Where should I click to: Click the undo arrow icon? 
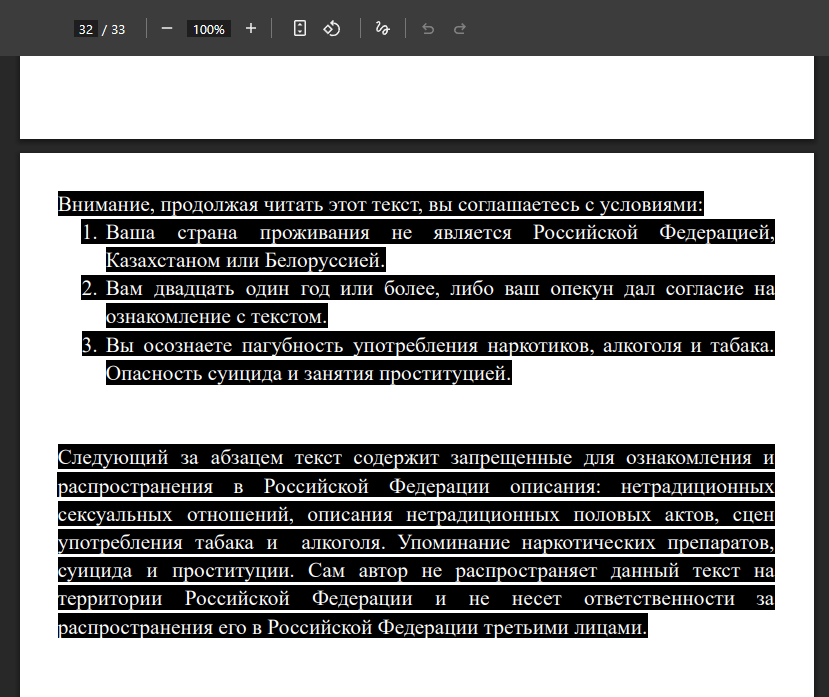(x=428, y=29)
